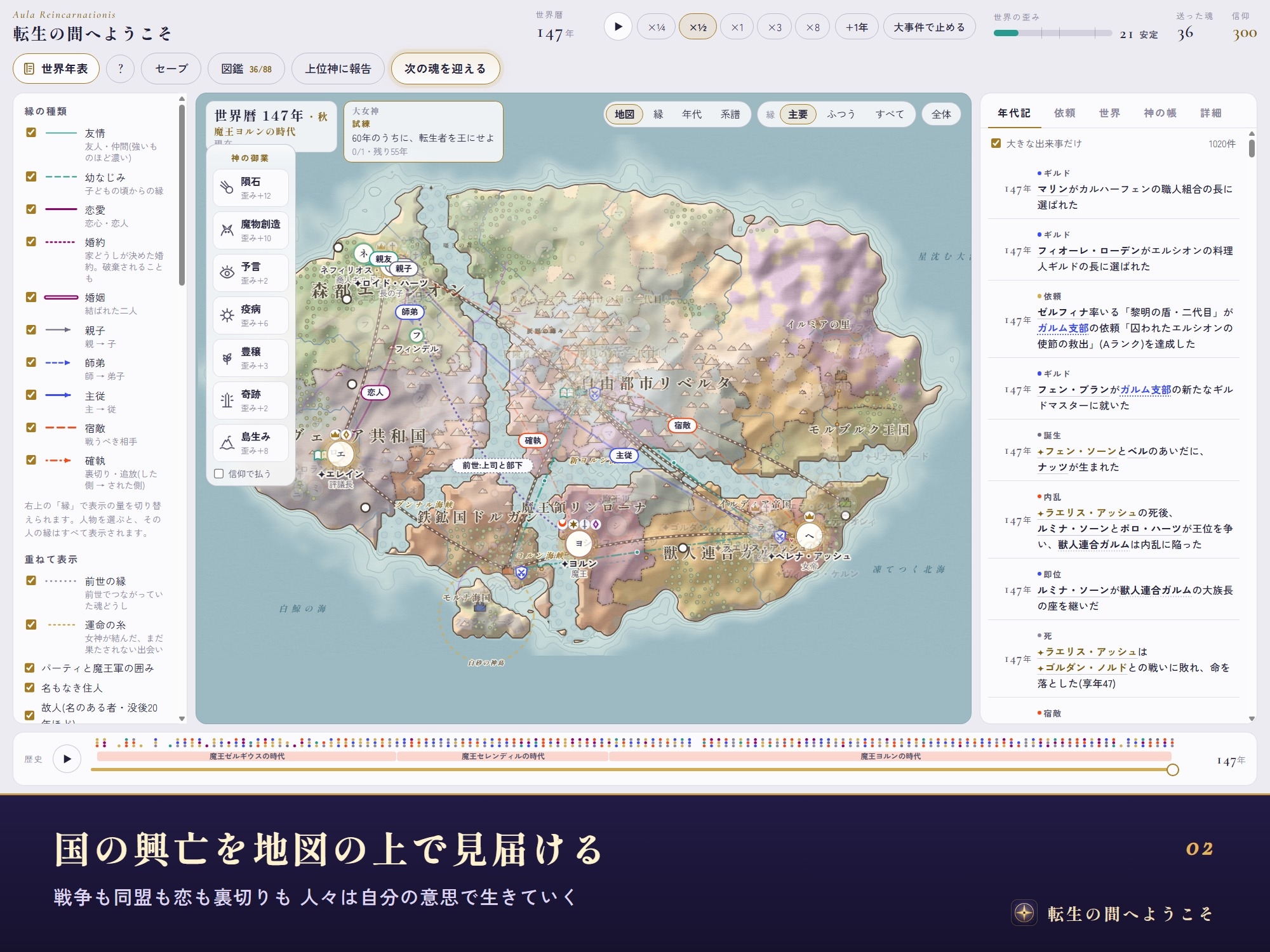Screen dimensions: 1270x952
Task: Click the chronicle panel scrollbar down arrow
Action: pyautogui.click(x=1252, y=718)
